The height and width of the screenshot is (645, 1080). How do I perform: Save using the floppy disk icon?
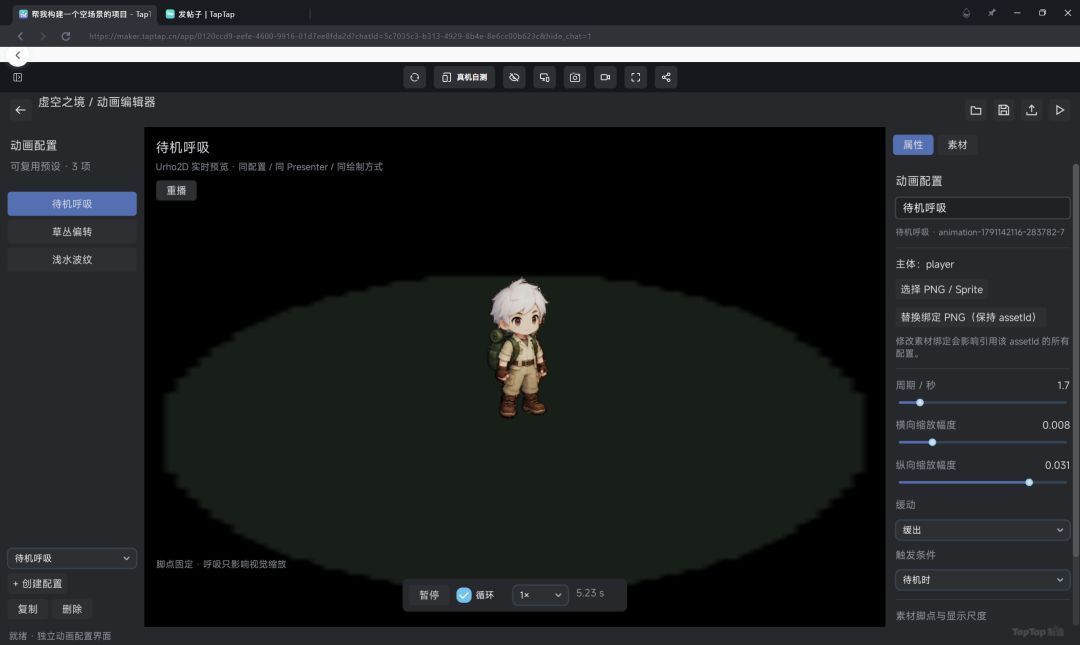pyautogui.click(x=1004, y=110)
